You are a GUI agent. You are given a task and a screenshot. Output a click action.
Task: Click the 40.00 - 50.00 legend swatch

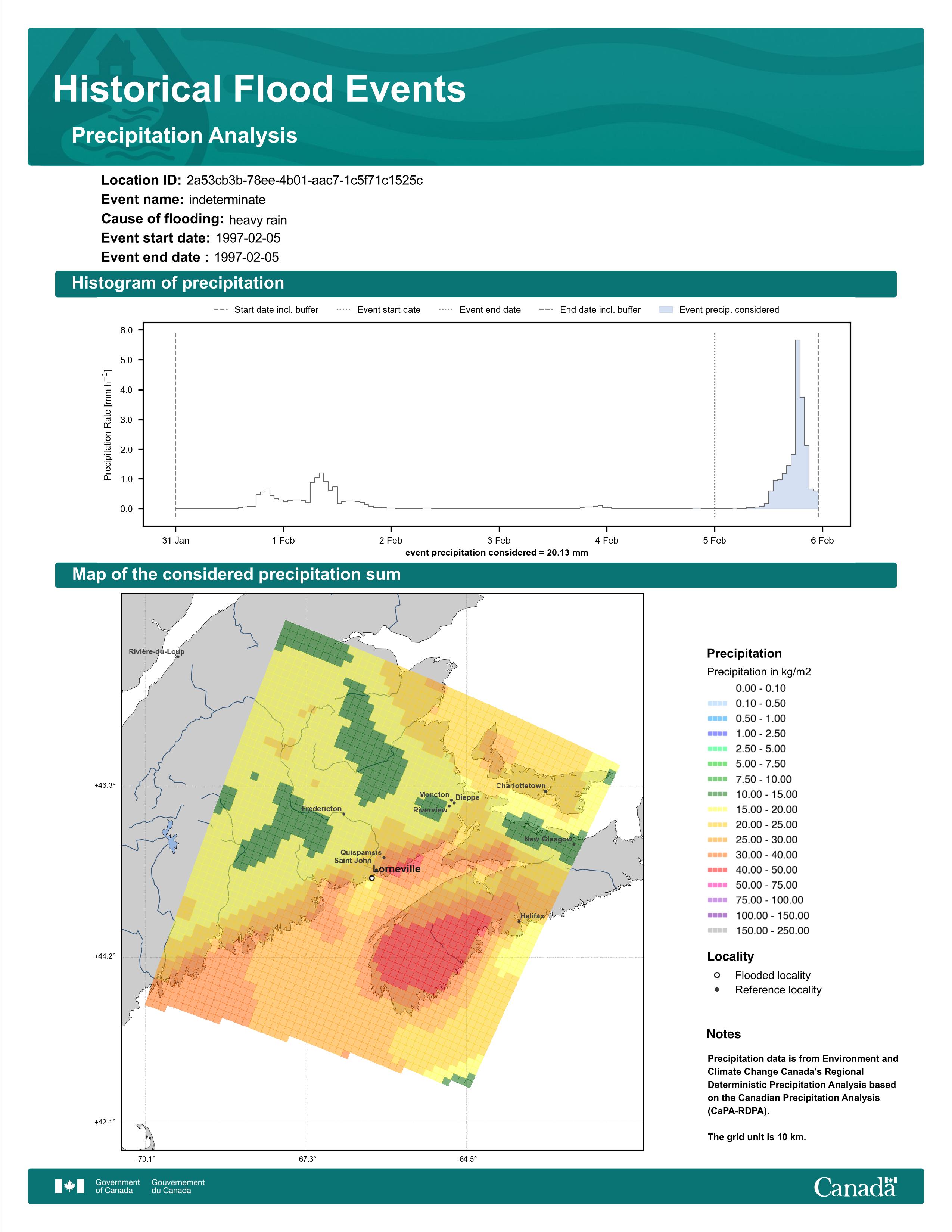point(718,870)
